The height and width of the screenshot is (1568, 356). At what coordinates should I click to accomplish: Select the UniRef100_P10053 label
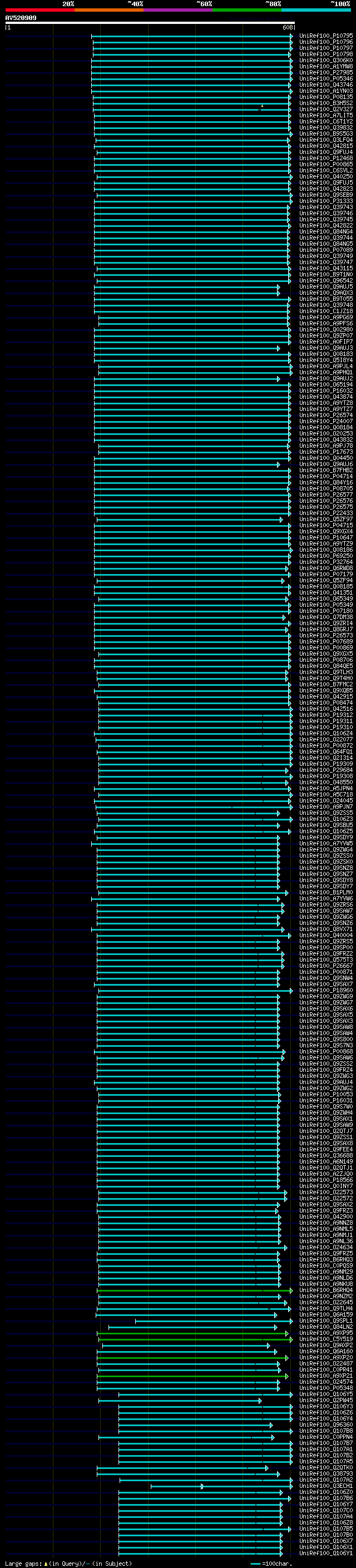[x=326, y=1095]
